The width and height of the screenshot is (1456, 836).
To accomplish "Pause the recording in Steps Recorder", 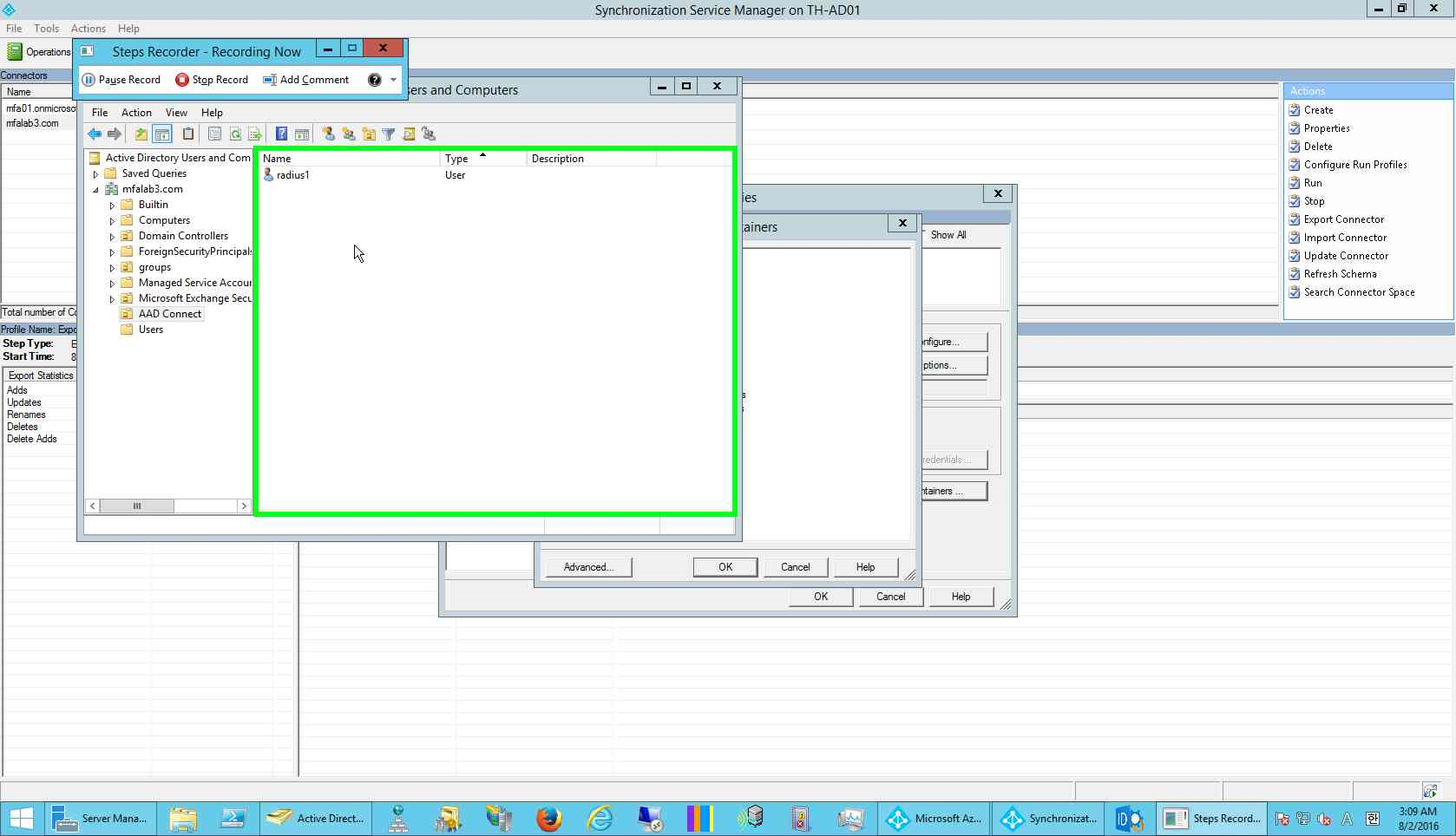I will (x=121, y=80).
